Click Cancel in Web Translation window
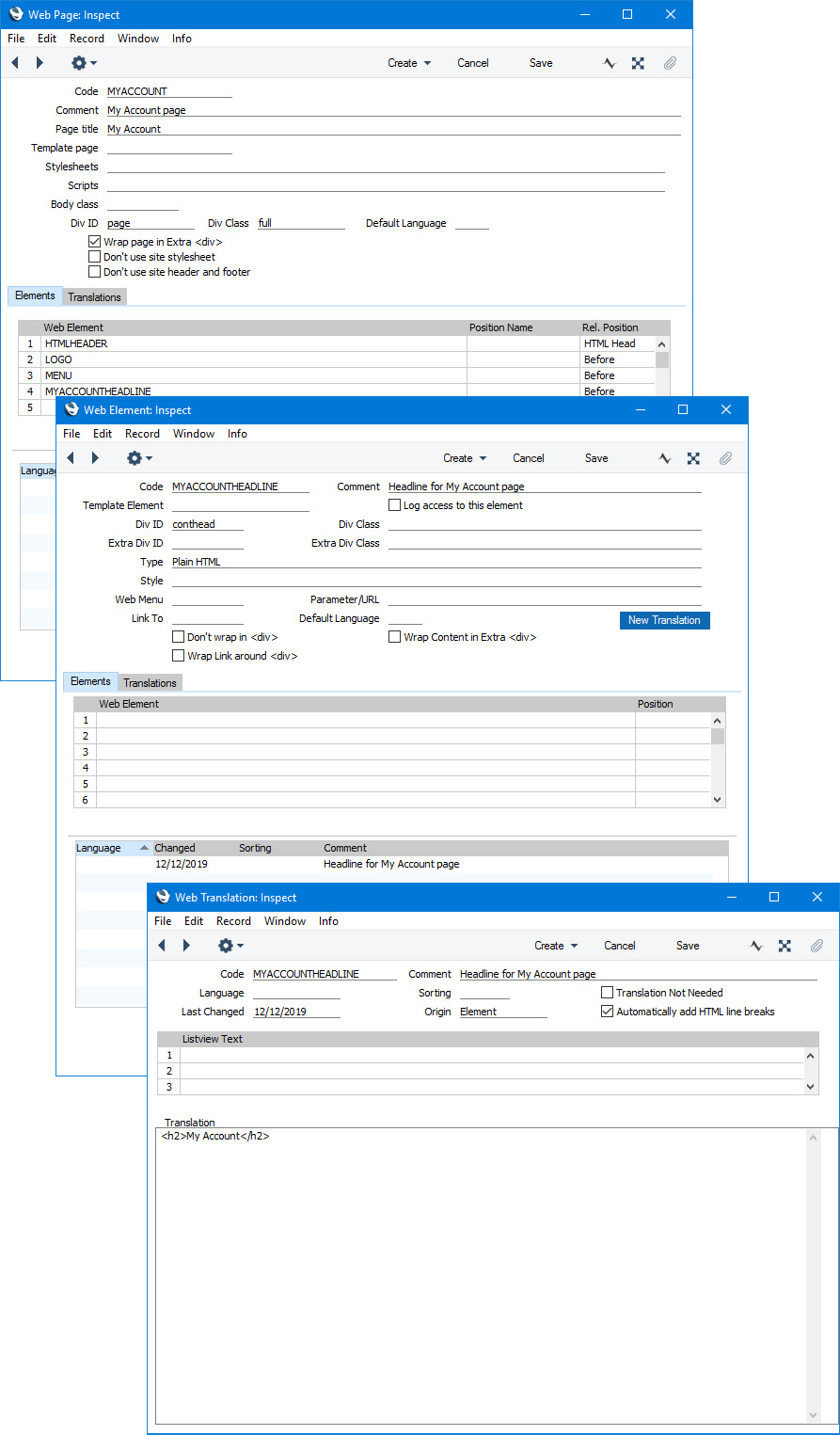The width and height of the screenshot is (840, 1435). coord(620,946)
